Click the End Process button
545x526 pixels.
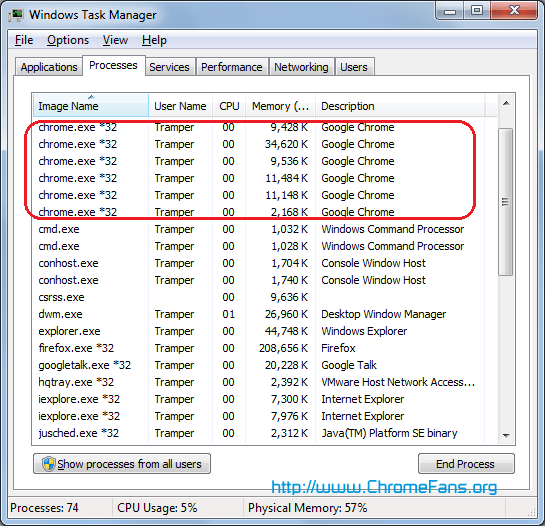(x=466, y=464)
